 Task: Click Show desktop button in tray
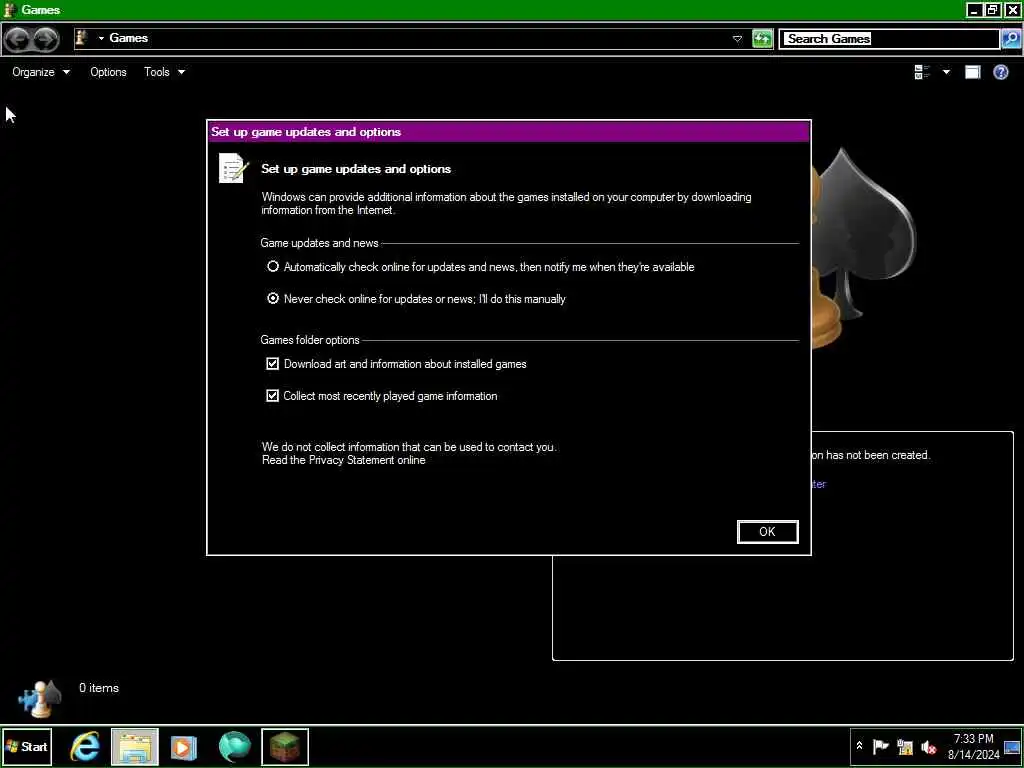pyautogui.click(x=1012, y=747)
